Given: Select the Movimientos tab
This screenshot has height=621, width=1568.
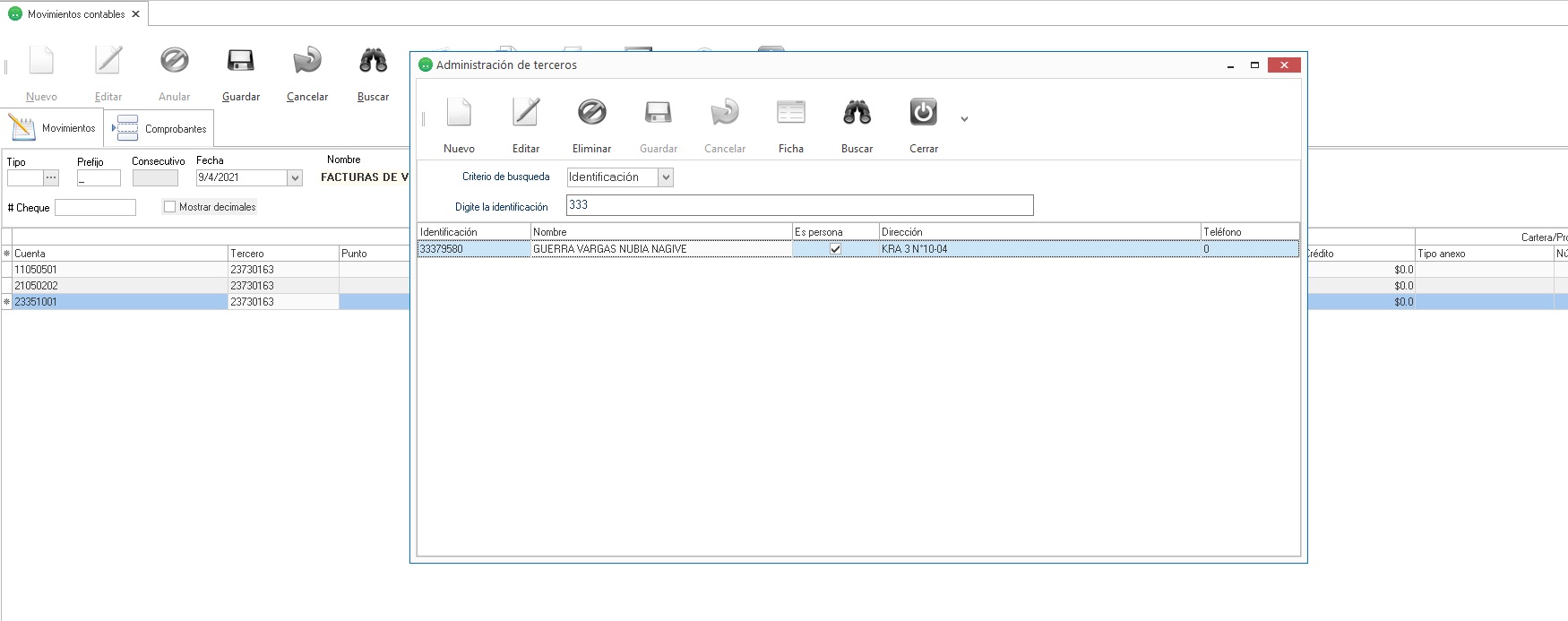Looking at the screenshot, I should 53,128.
